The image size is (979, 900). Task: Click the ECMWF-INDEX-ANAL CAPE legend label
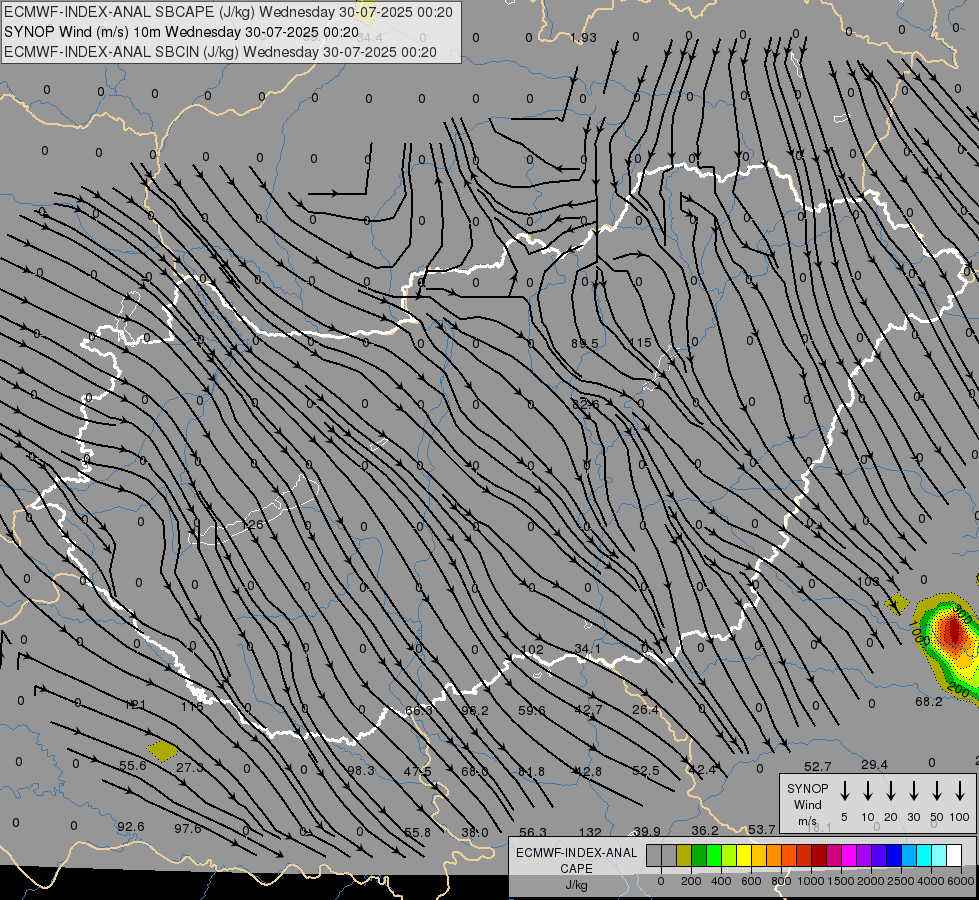point(576,861)
